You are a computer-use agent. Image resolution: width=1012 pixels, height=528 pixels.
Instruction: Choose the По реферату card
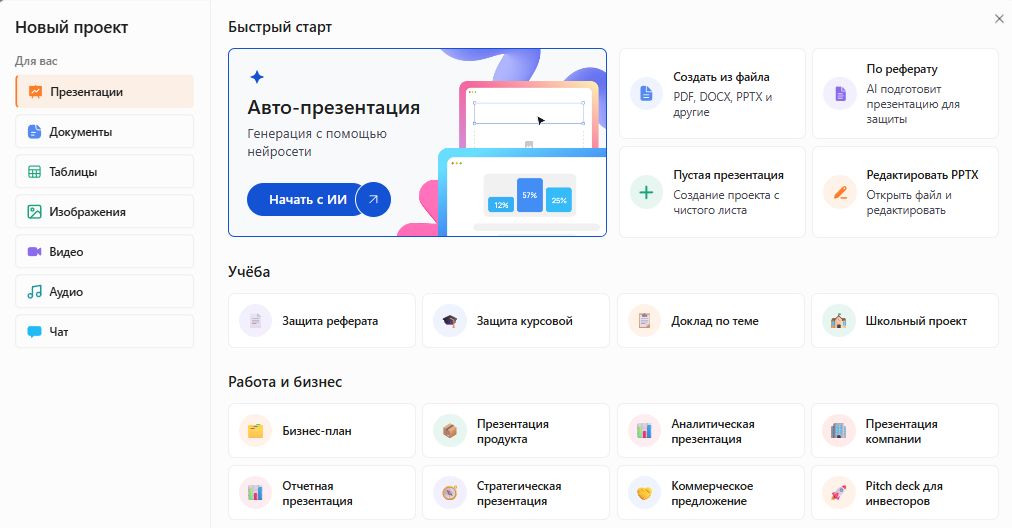pyautogui.click(x=906, y=94)
